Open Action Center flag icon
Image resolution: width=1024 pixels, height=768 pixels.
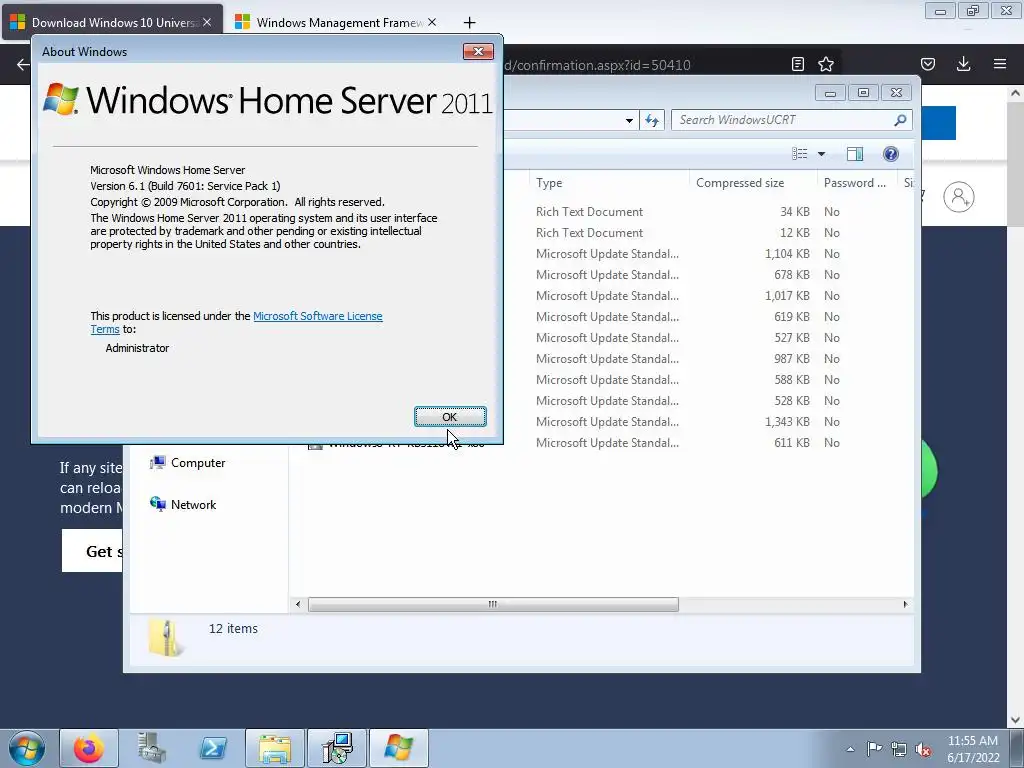pos(874,749)
